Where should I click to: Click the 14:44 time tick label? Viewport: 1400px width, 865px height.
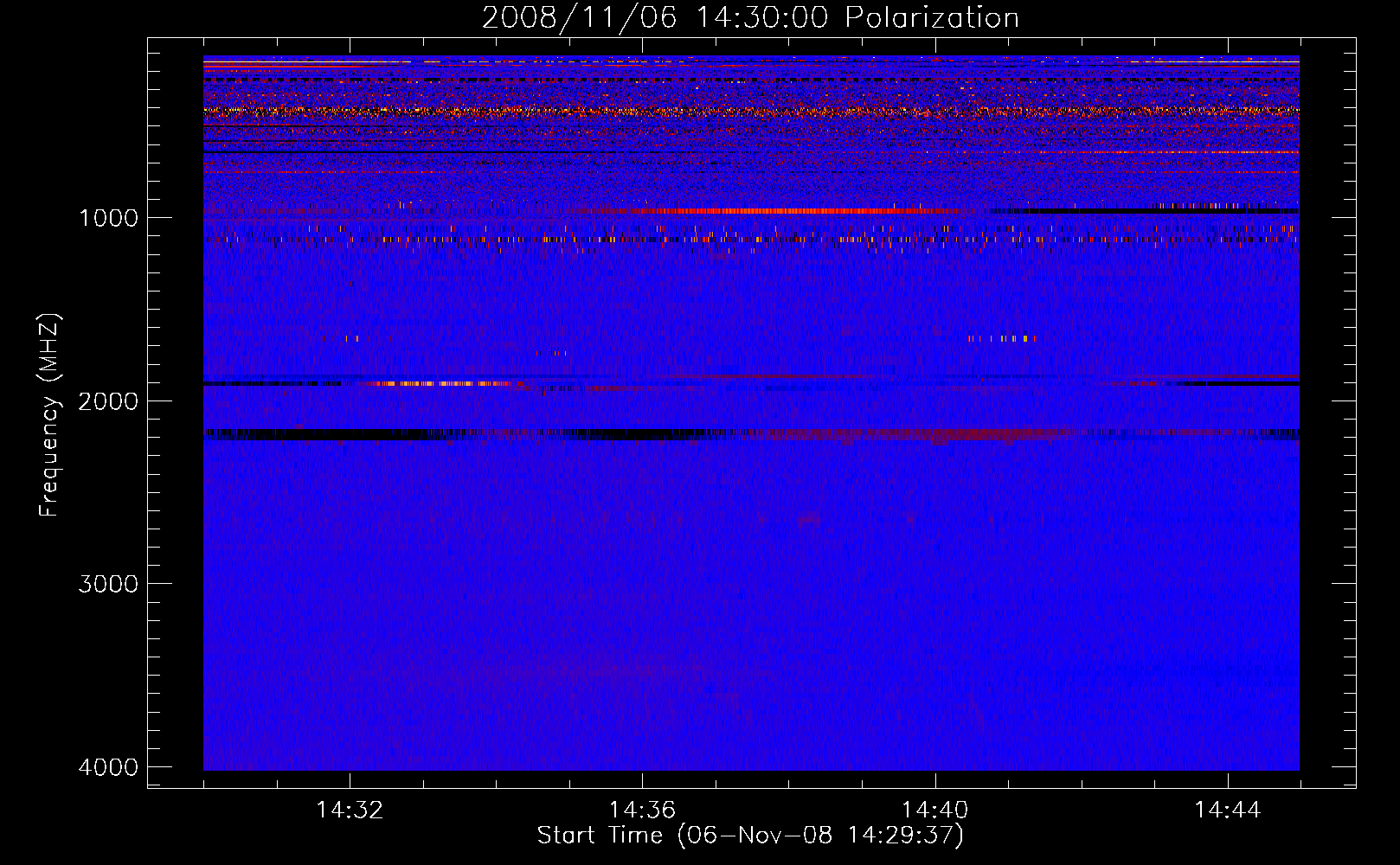[x=1227, y=811]
